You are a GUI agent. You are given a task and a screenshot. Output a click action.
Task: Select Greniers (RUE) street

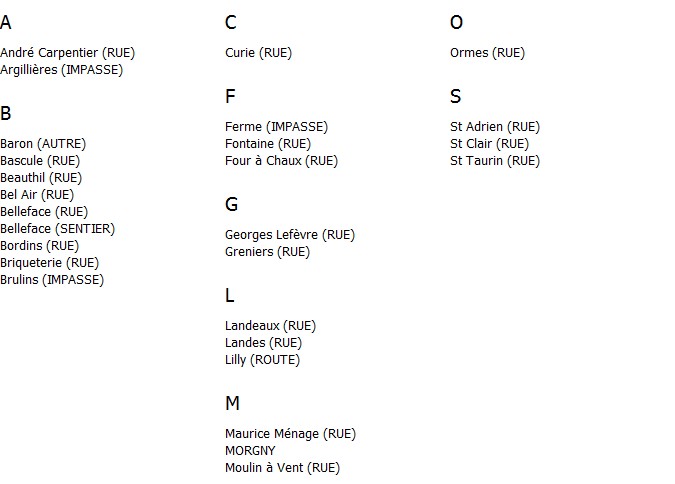267,252
